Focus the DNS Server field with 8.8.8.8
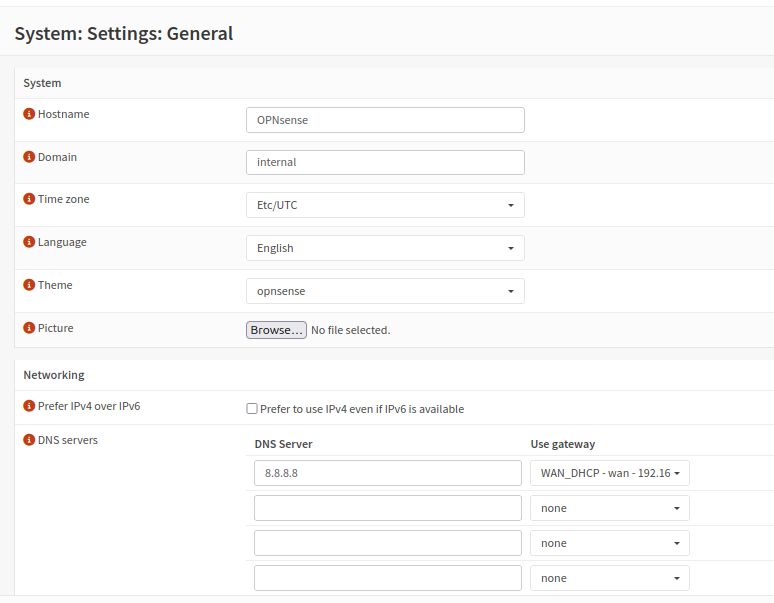This screenshot has height=603, width=774. click(387, 473)
